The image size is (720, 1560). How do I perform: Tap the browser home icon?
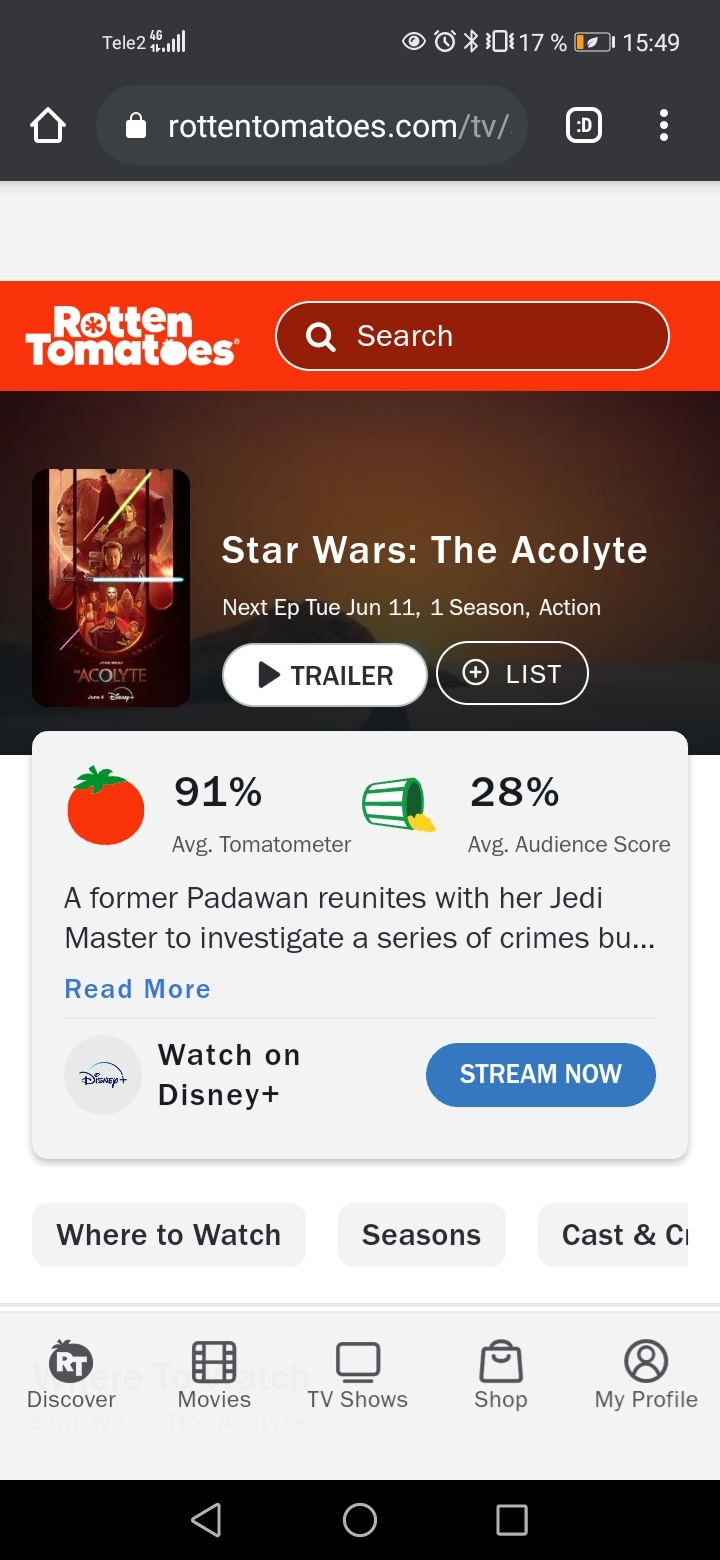48,126
